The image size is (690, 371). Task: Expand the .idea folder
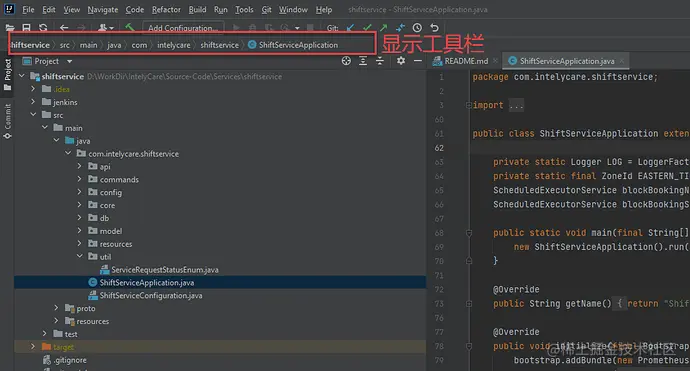point(33,89)
